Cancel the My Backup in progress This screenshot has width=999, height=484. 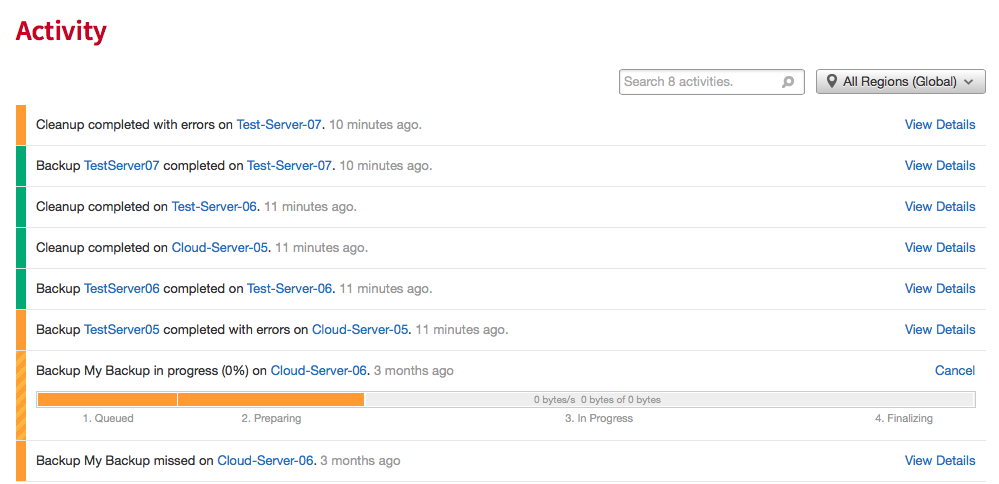point(954,371)
